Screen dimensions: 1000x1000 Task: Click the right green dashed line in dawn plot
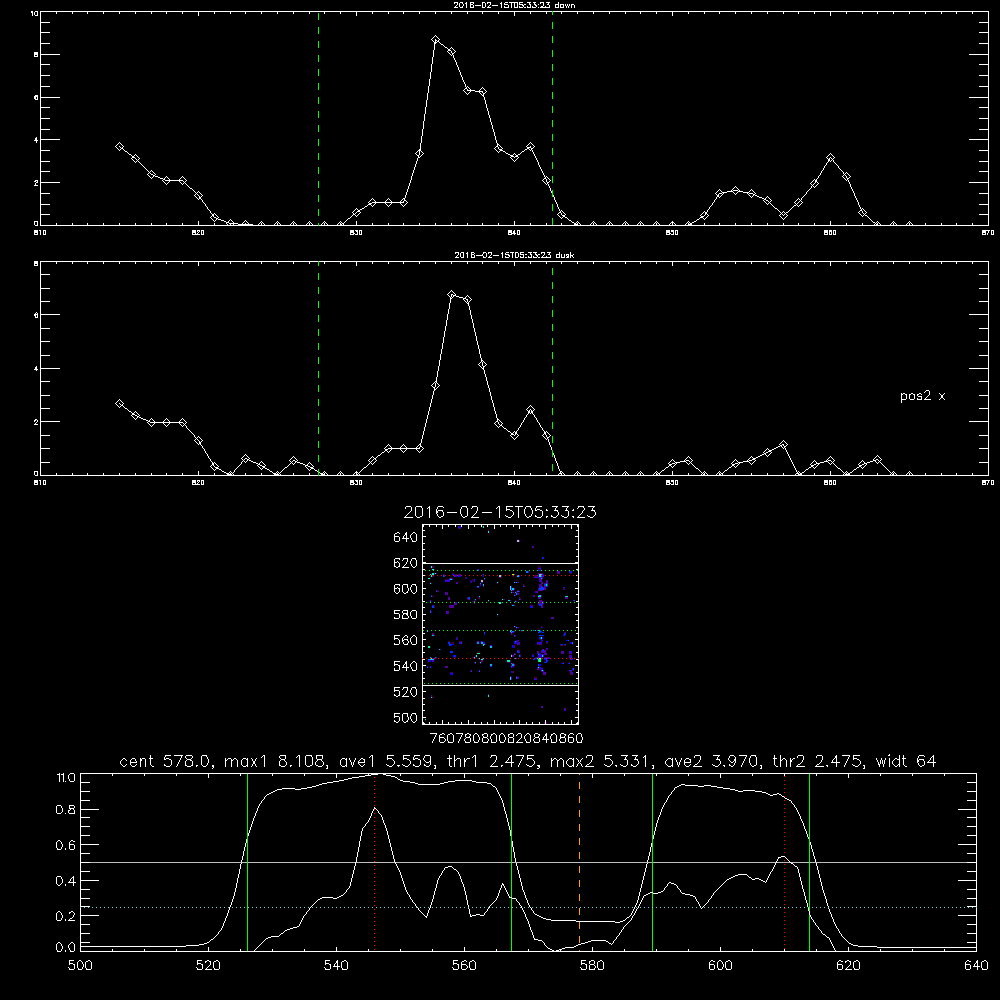click(552, 119)
